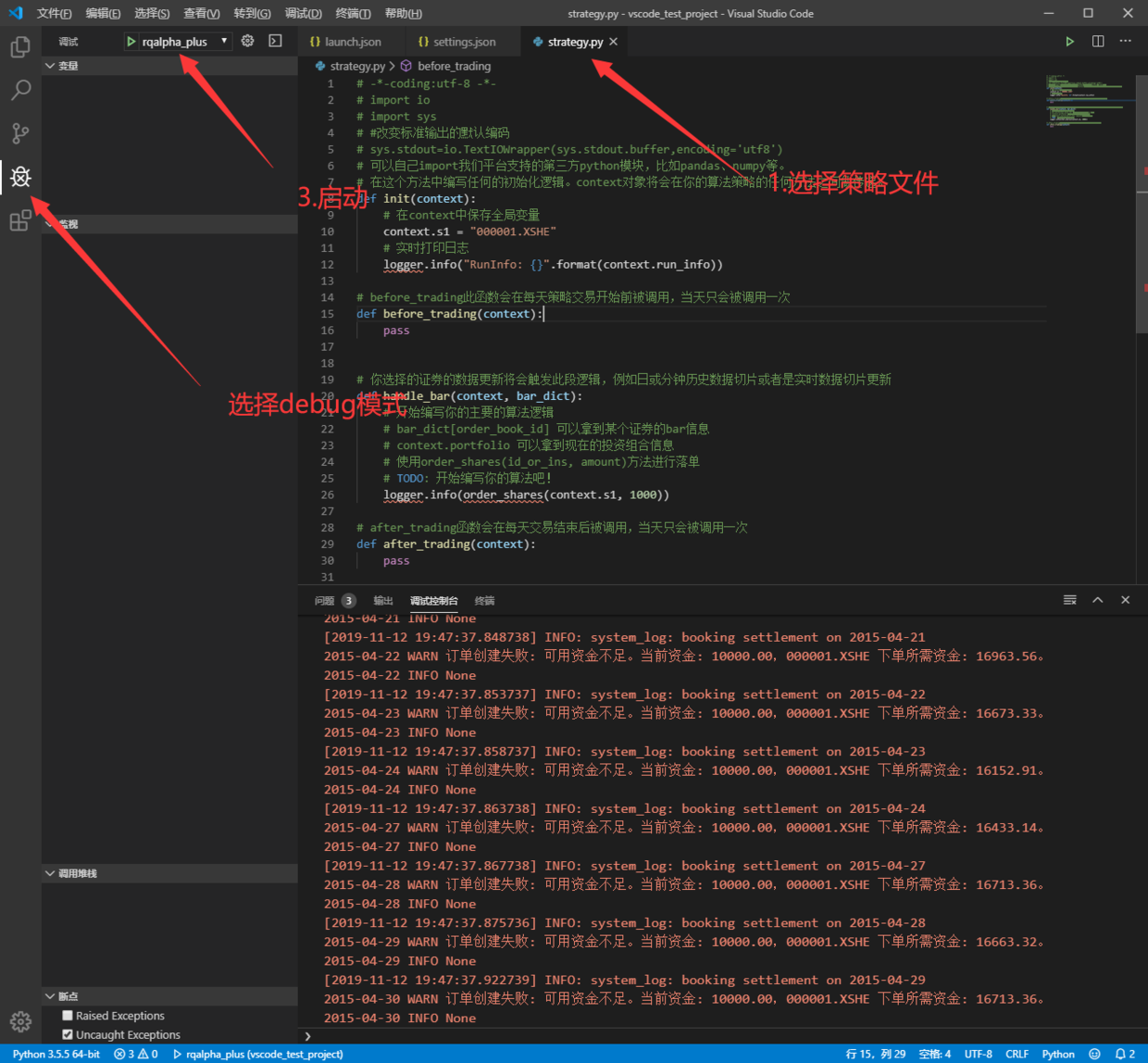Click the VS Code logo in title bar
The image size is (1148, 1063).
[16, 13]
